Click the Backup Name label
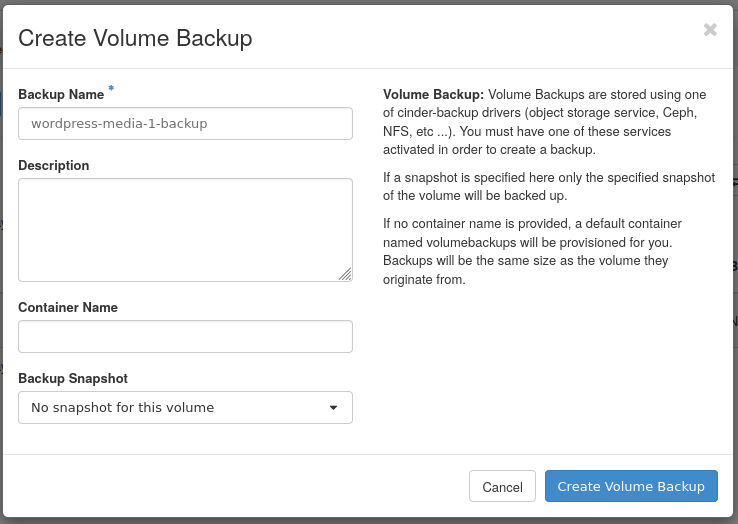Viewport: 738px width, 524px height. (61, 94)
